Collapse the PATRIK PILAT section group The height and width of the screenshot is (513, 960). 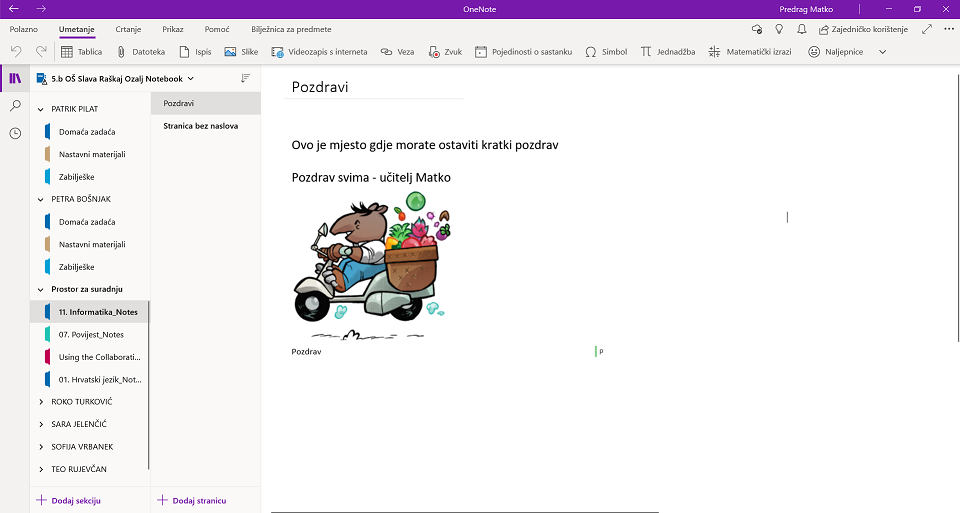41,109
